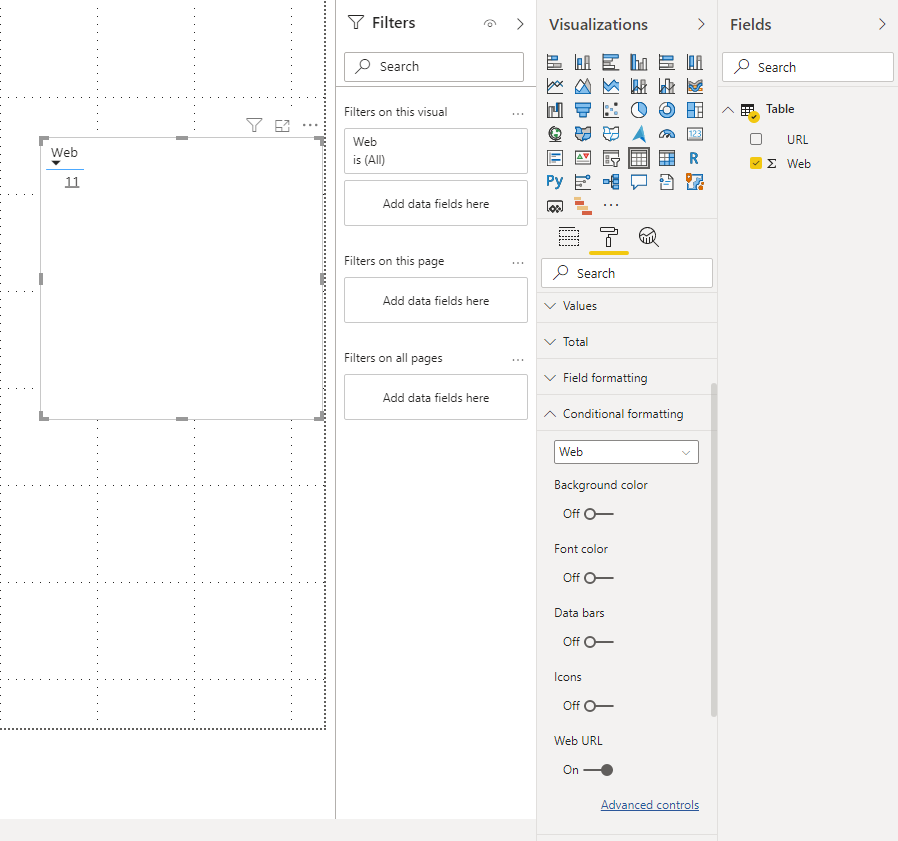Select the Clustered column chart visual

[639, 62]
